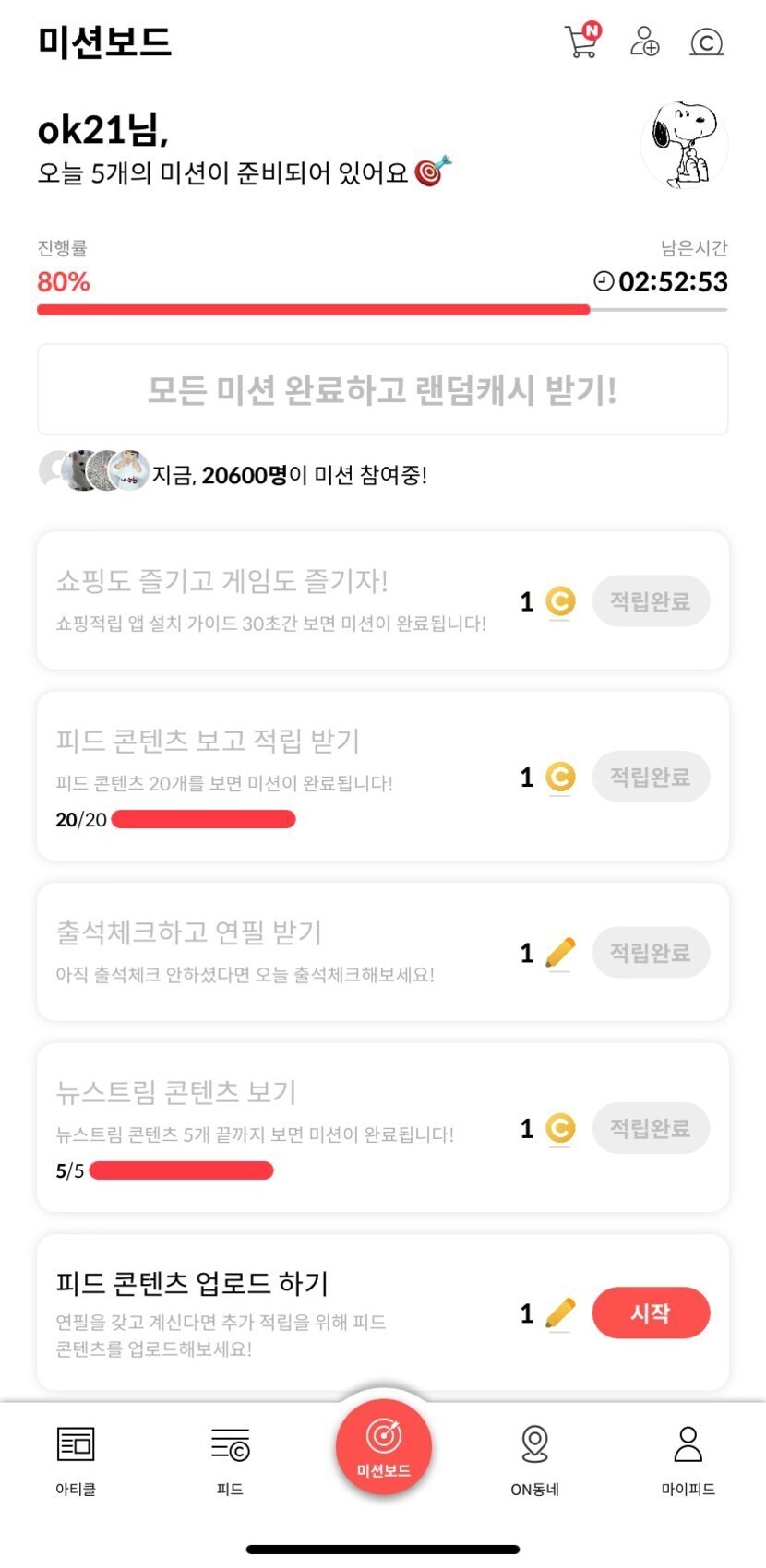Tap the 5/5 newsstream progress bar
766x1568 pixels.
(x=181, y=1170)
